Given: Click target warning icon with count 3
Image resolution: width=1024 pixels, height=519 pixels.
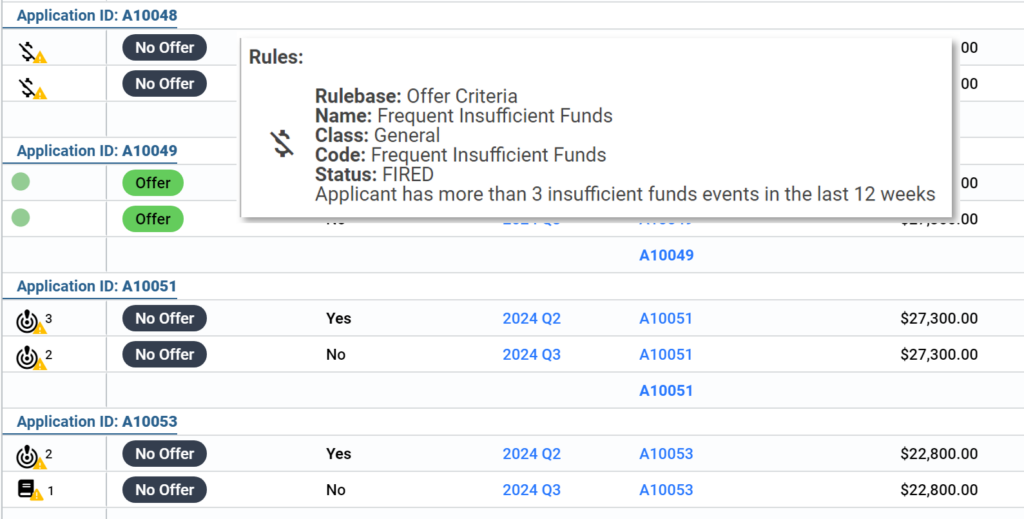Looking at the screenshot, I should point(30,321).
